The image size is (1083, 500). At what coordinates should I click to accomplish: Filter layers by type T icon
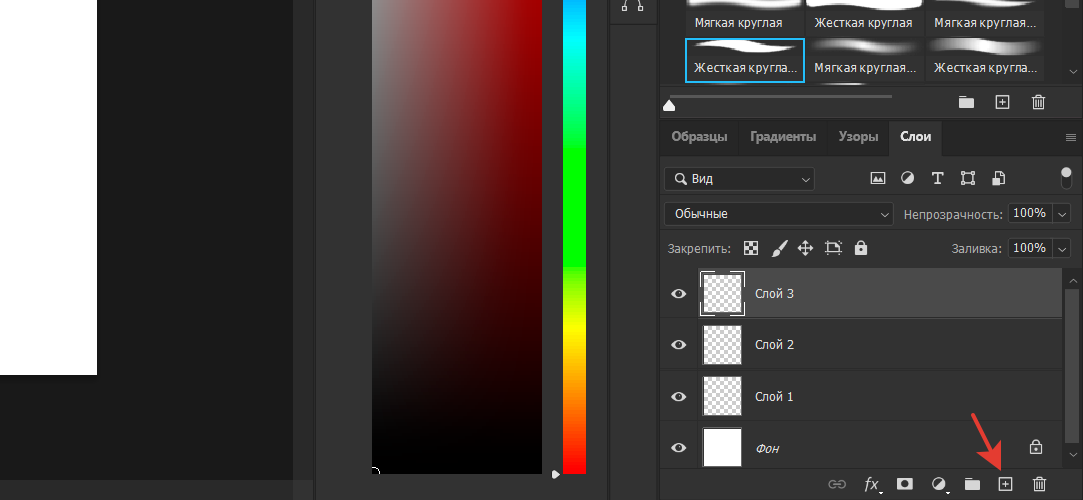(x=937, y=178)
